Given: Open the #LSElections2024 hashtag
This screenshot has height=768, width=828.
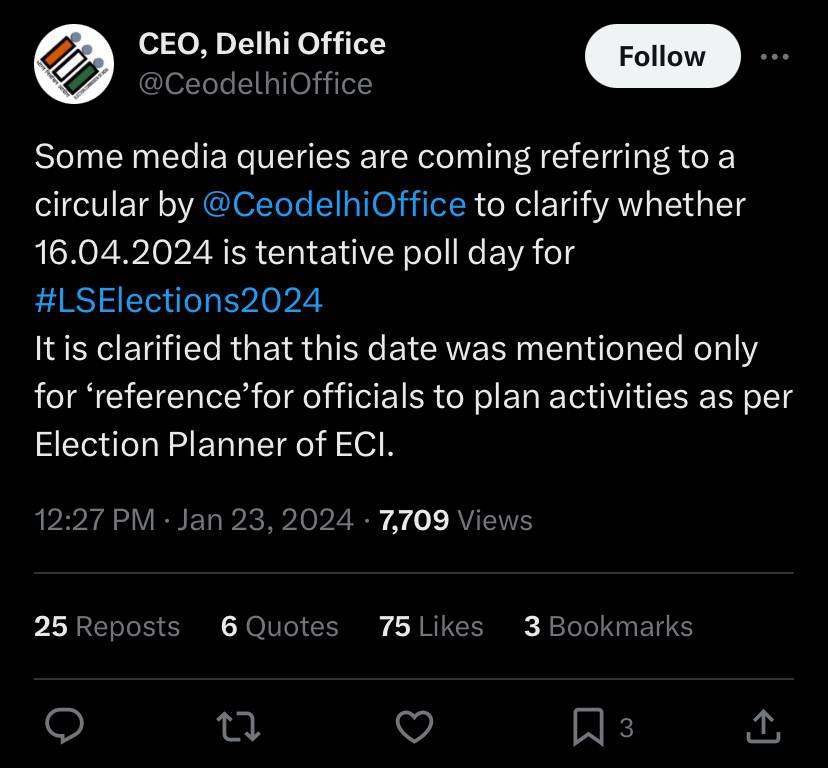Looking at the screenshot, I should 179,301.
